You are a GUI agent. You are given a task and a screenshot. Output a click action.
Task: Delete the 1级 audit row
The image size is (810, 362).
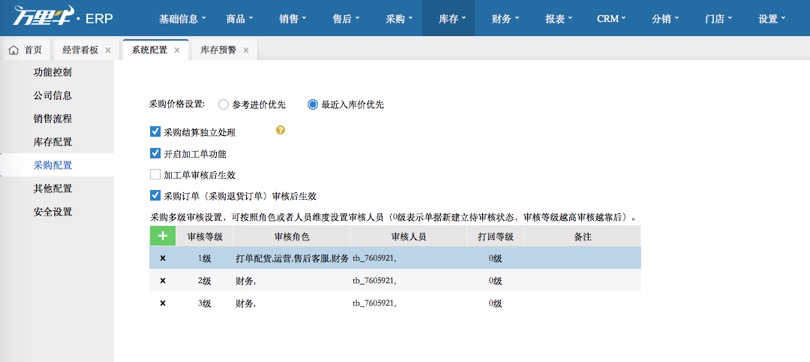click(163, 258)
